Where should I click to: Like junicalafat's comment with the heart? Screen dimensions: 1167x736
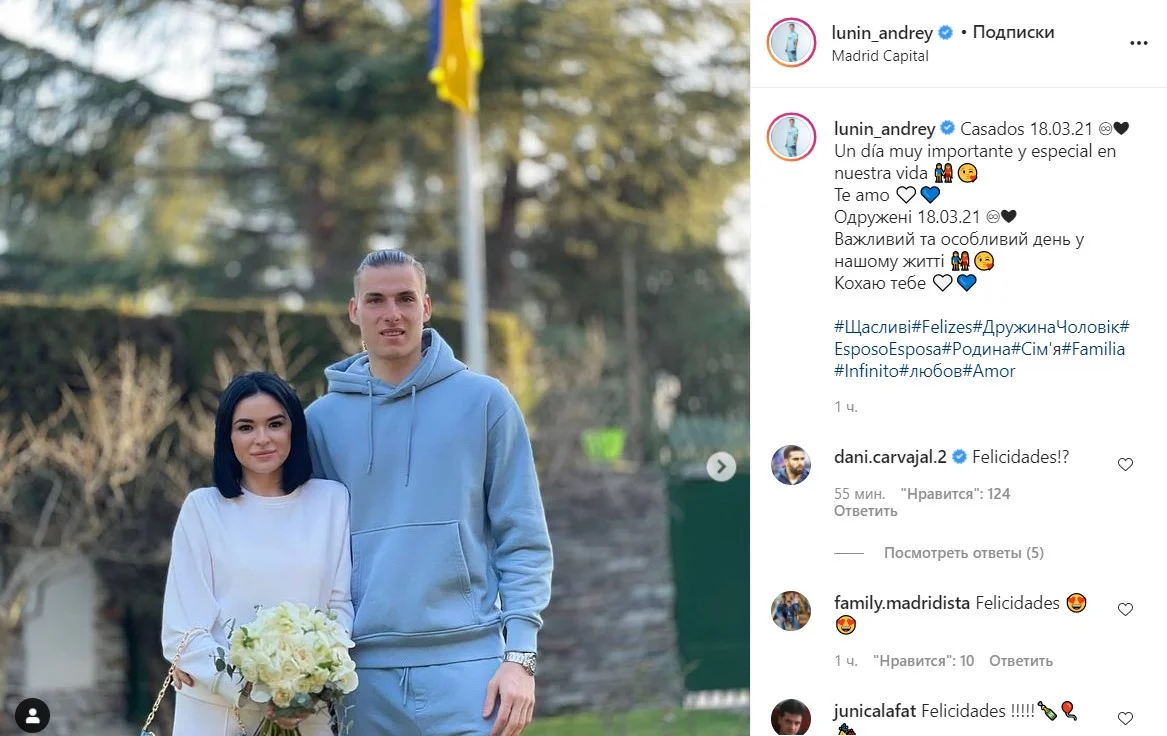(1125, 718)
